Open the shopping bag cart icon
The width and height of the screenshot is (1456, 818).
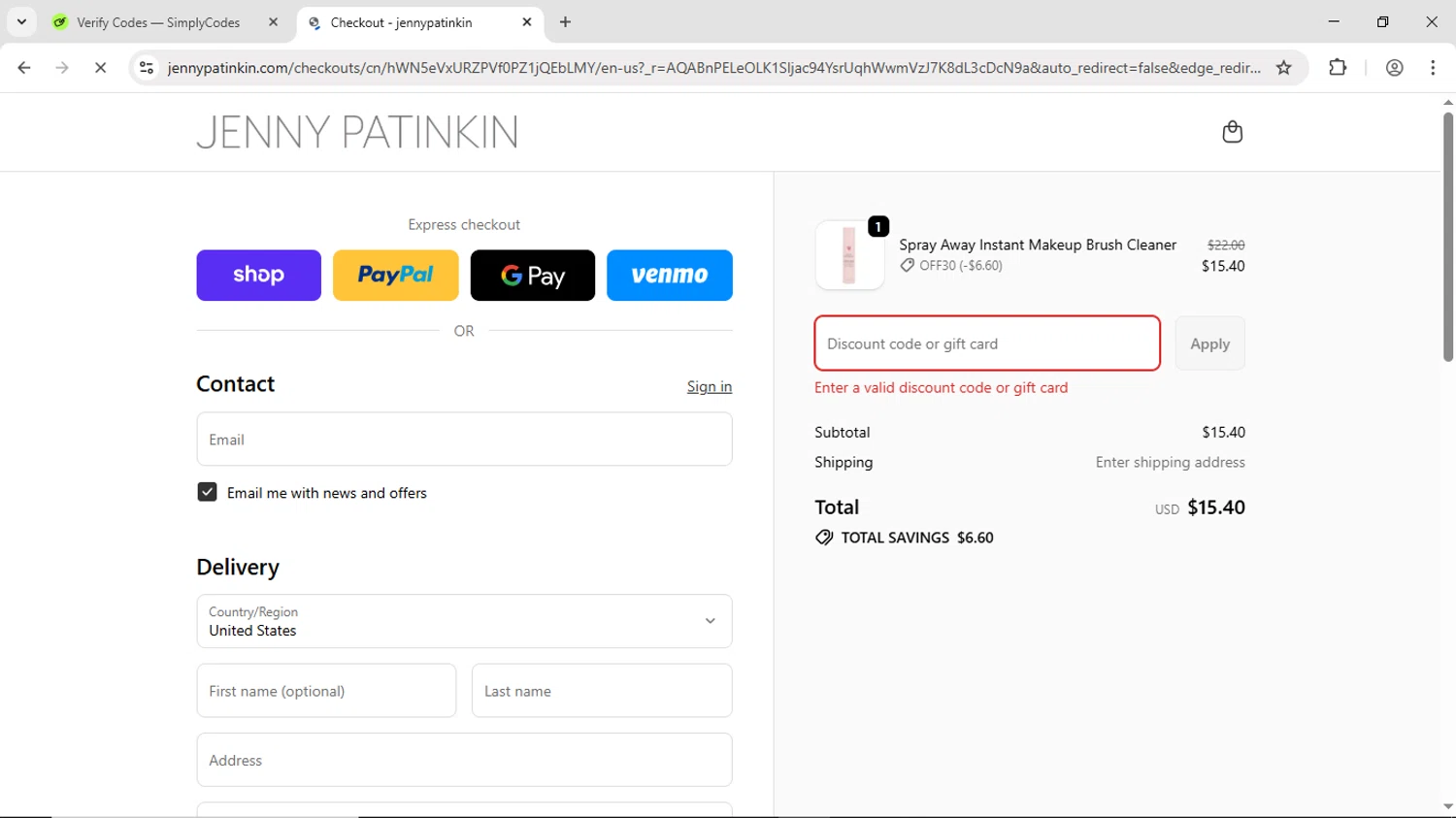tap(1232, 132)
